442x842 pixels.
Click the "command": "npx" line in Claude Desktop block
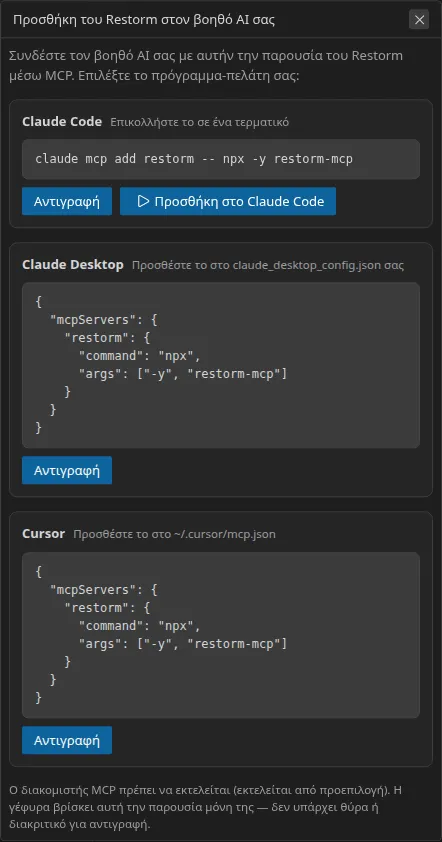click(x=140, y=355)
